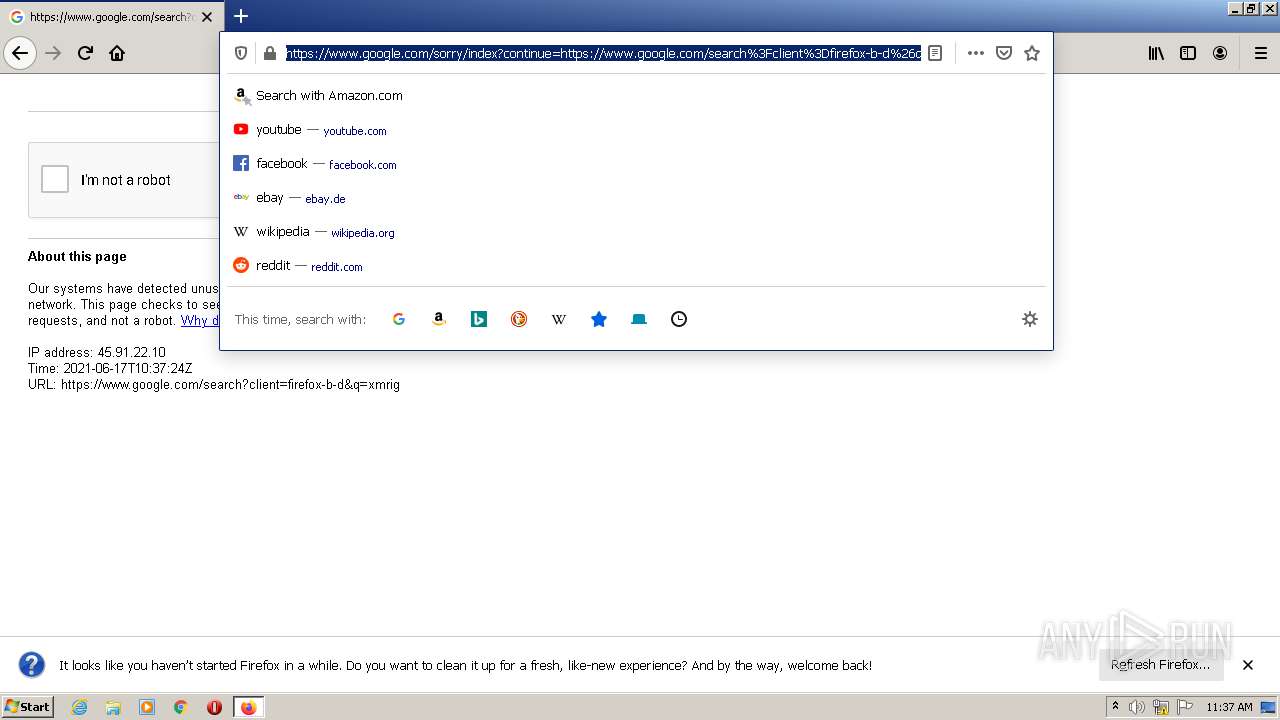Open page actions three-dot menu
The width and height of the screenshot is (1280, 720).
click(976, 53)
